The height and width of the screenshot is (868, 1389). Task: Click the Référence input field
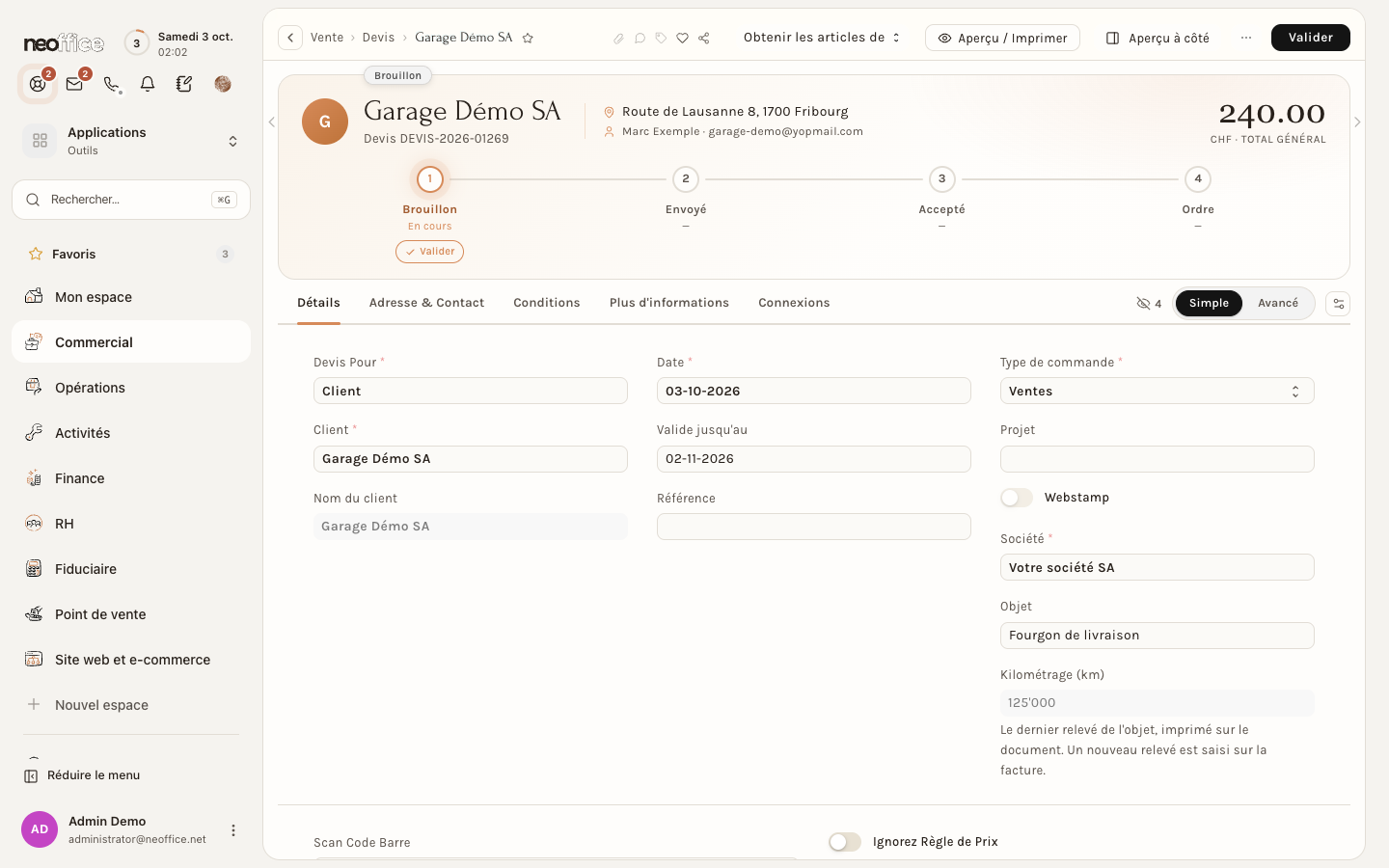click(x=814, y=527)
